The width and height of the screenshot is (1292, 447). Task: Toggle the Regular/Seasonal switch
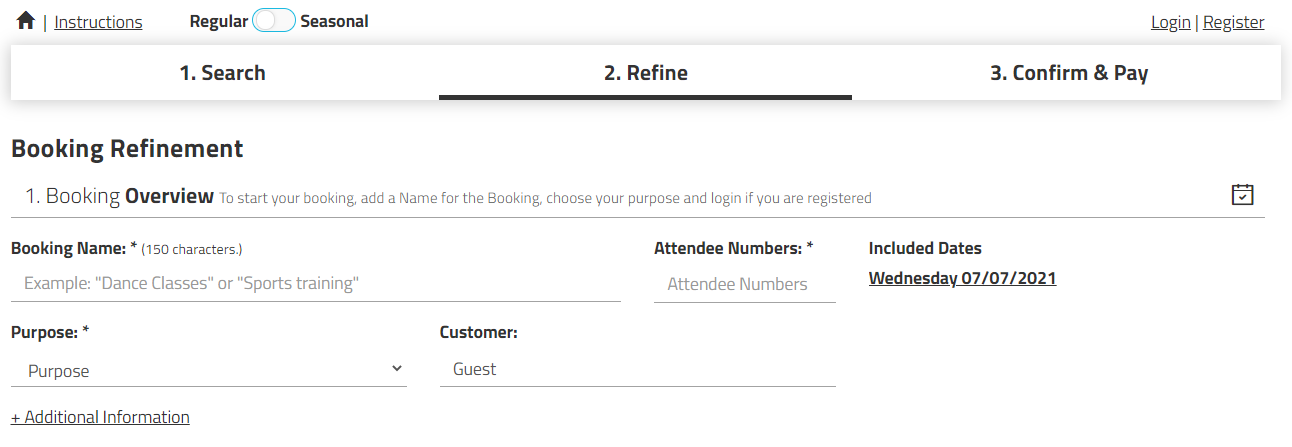[x=273, y=21]
